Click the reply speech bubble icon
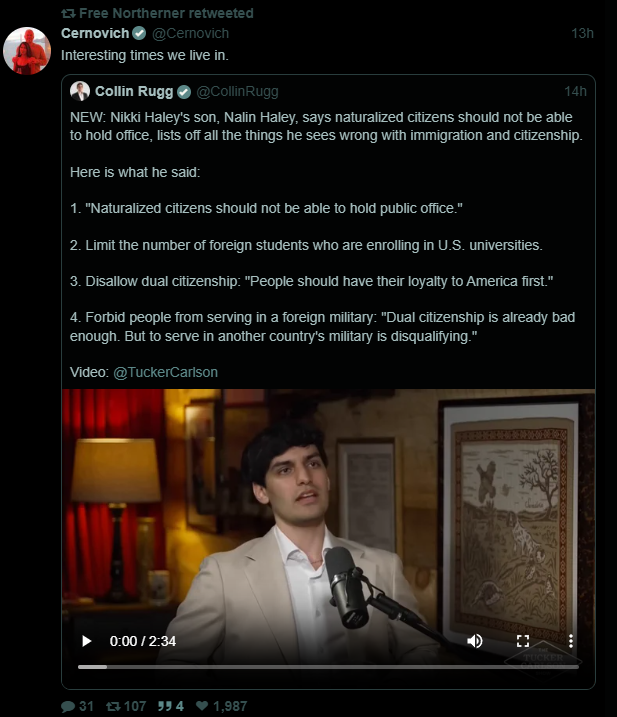 [68, 706]
